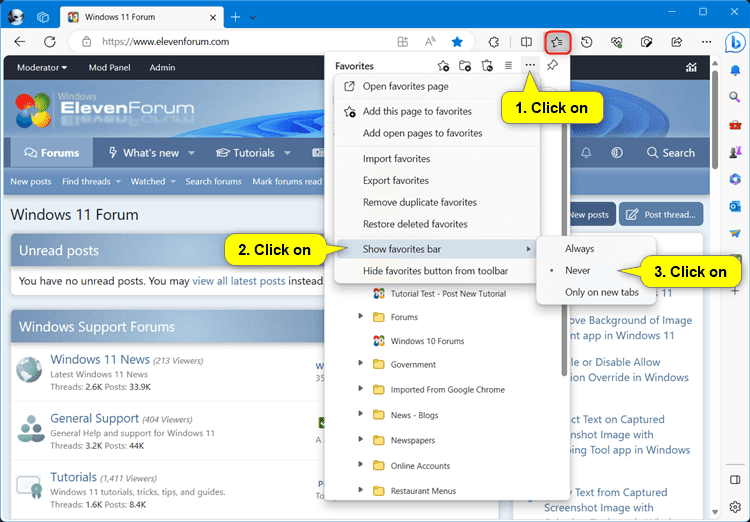
Task: Open the History toolbar icon
Action: [587, 42]
